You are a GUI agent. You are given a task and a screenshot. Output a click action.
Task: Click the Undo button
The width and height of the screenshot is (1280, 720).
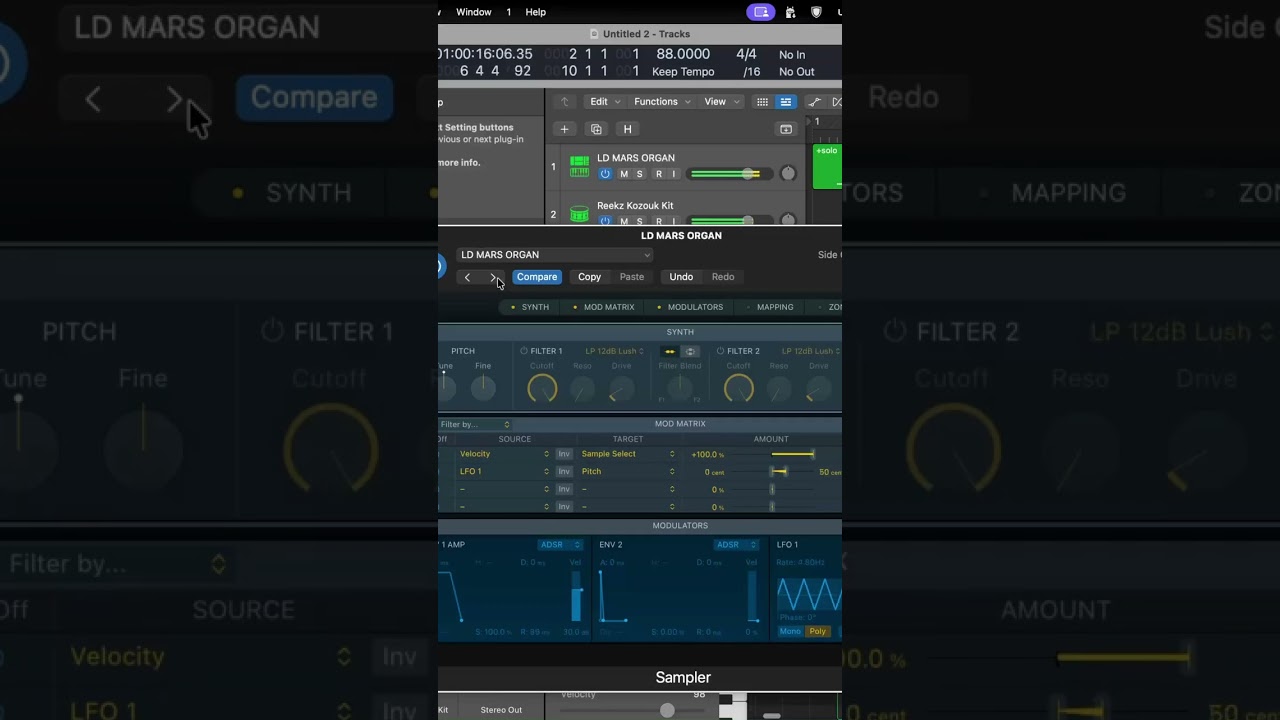pos(681,277)
